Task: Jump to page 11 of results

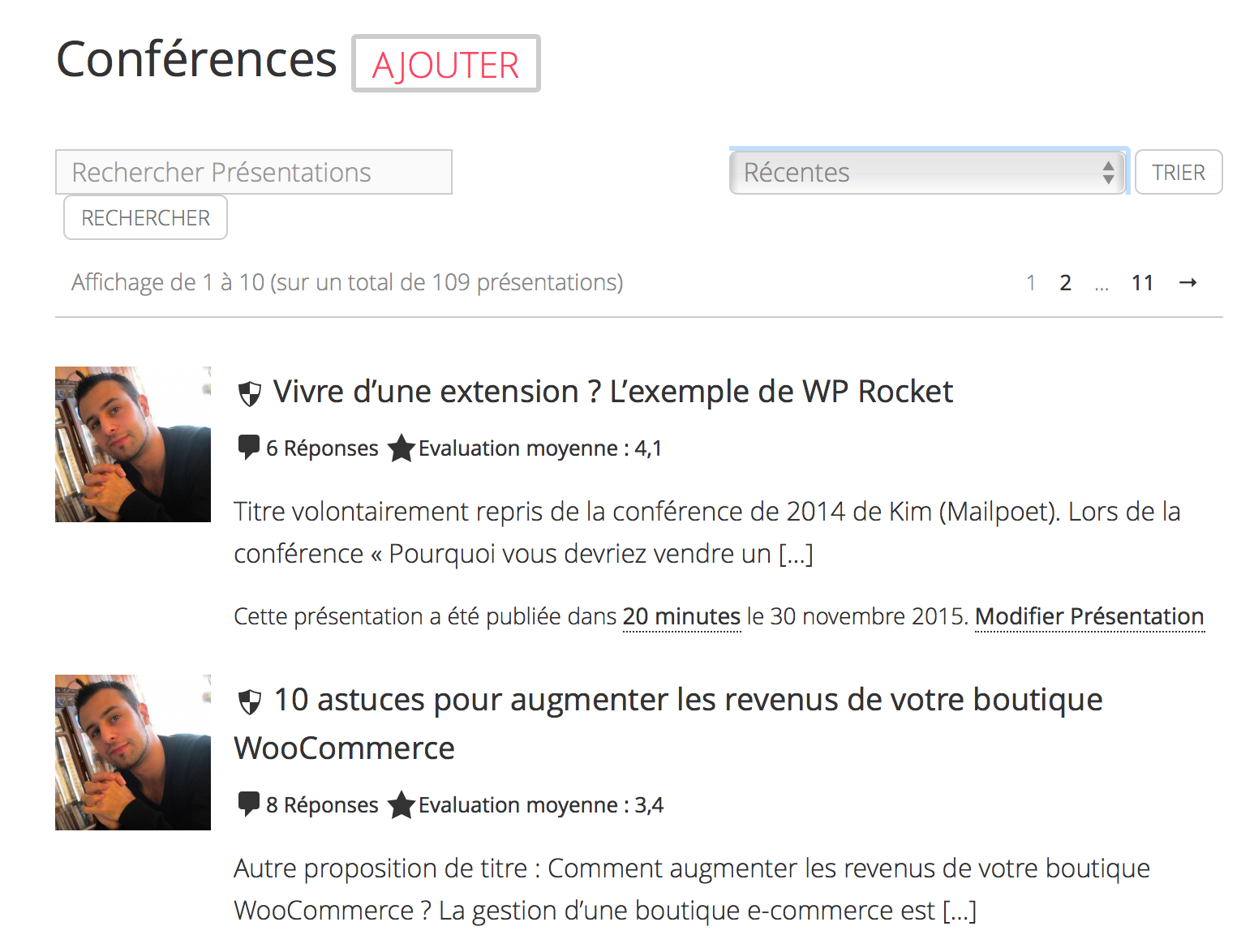Action: tap(1142, 282)
